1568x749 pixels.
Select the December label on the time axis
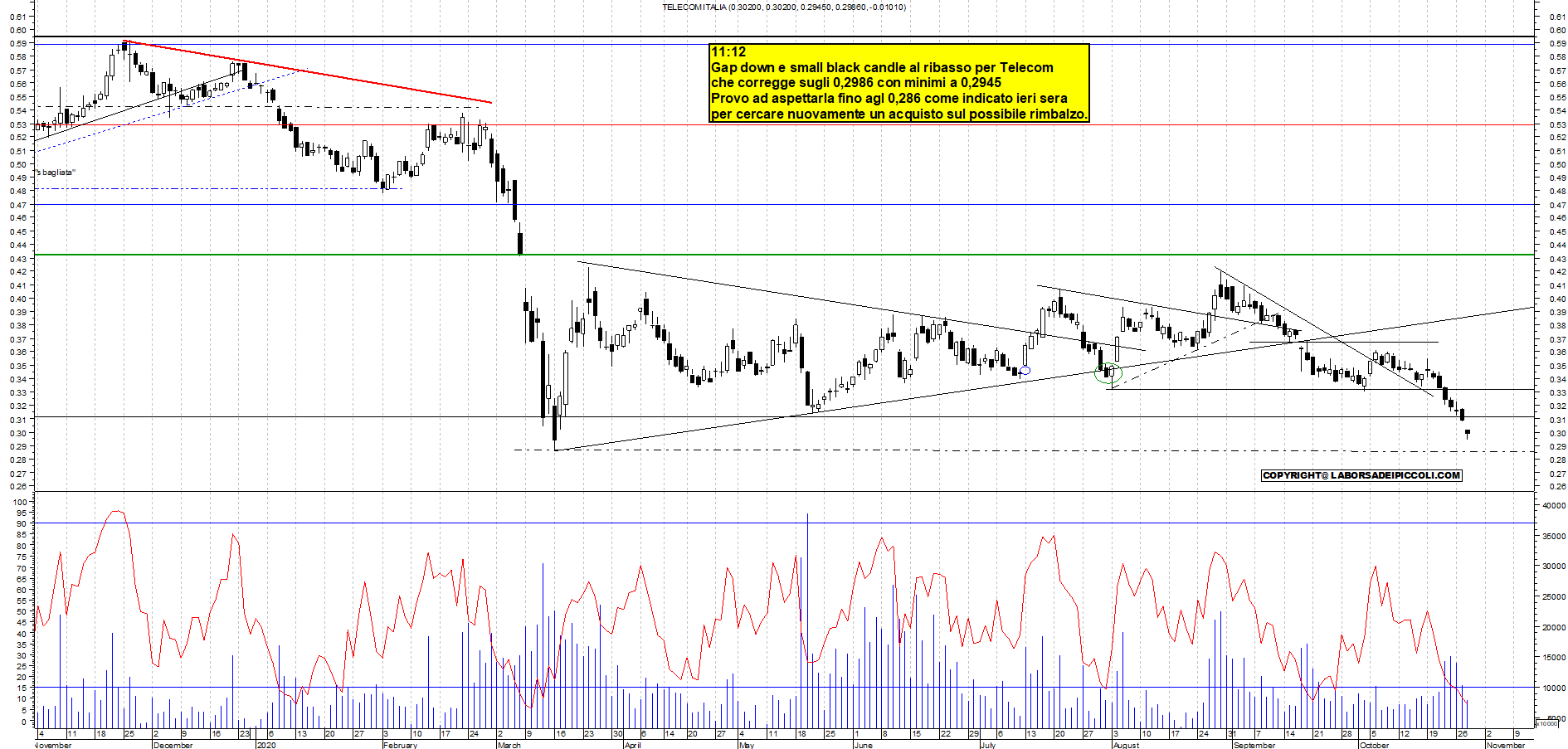tap(173, 745)
